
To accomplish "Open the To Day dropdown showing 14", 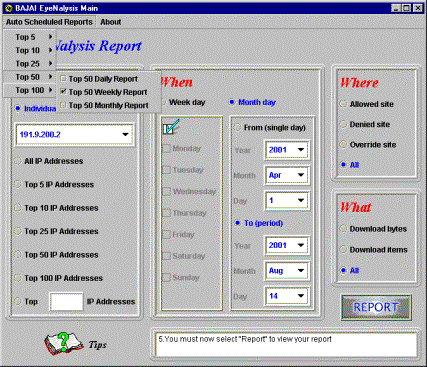I will coord(301,296).
